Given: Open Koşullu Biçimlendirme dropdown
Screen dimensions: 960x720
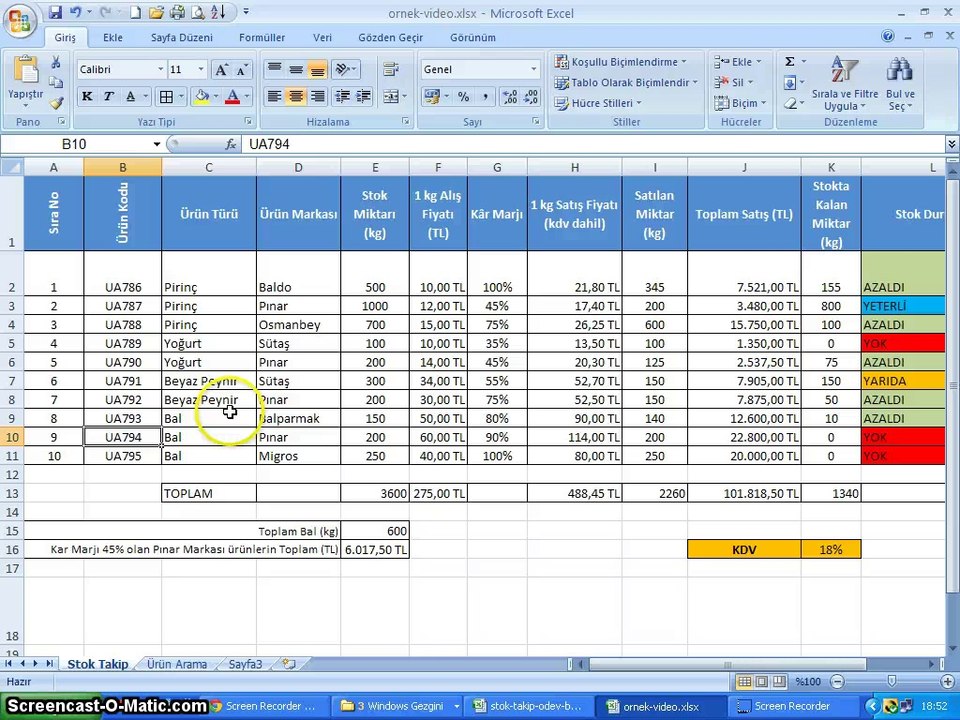Looking at the screenshot, I should point(621,62).
